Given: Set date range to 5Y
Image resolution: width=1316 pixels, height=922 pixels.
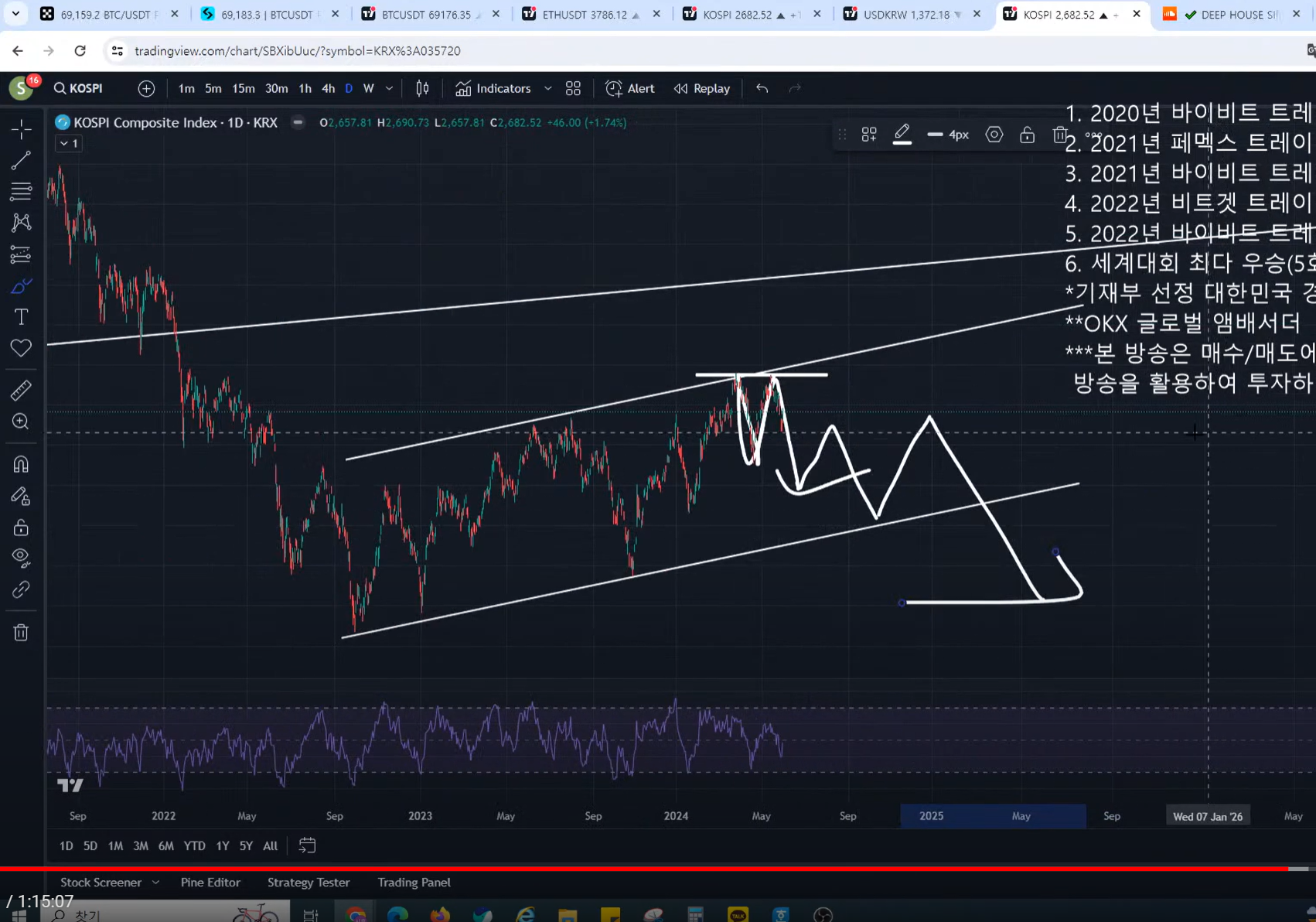Looking at the screenshot, I should [246, 845].
